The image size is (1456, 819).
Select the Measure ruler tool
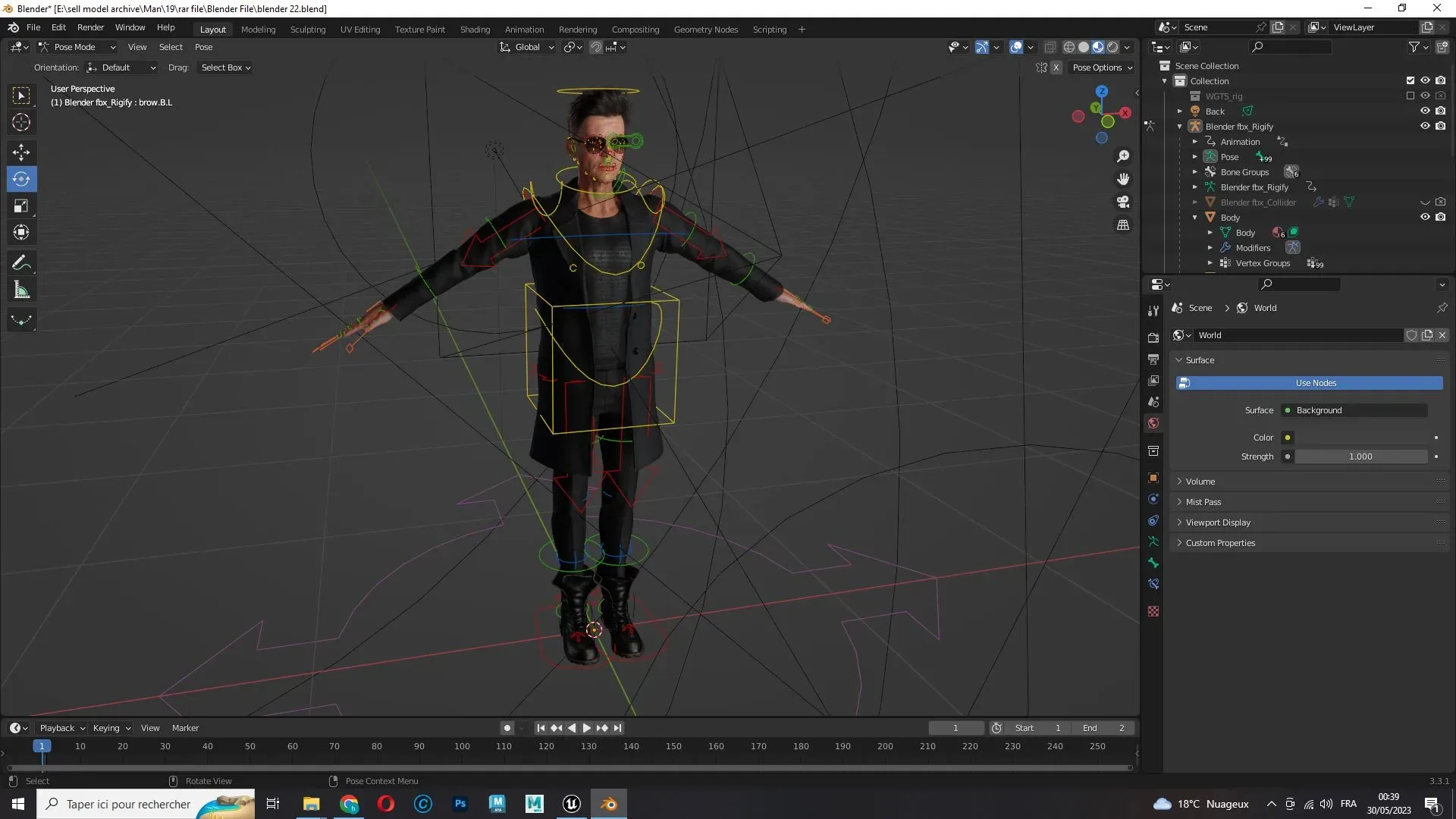point(21,290)
